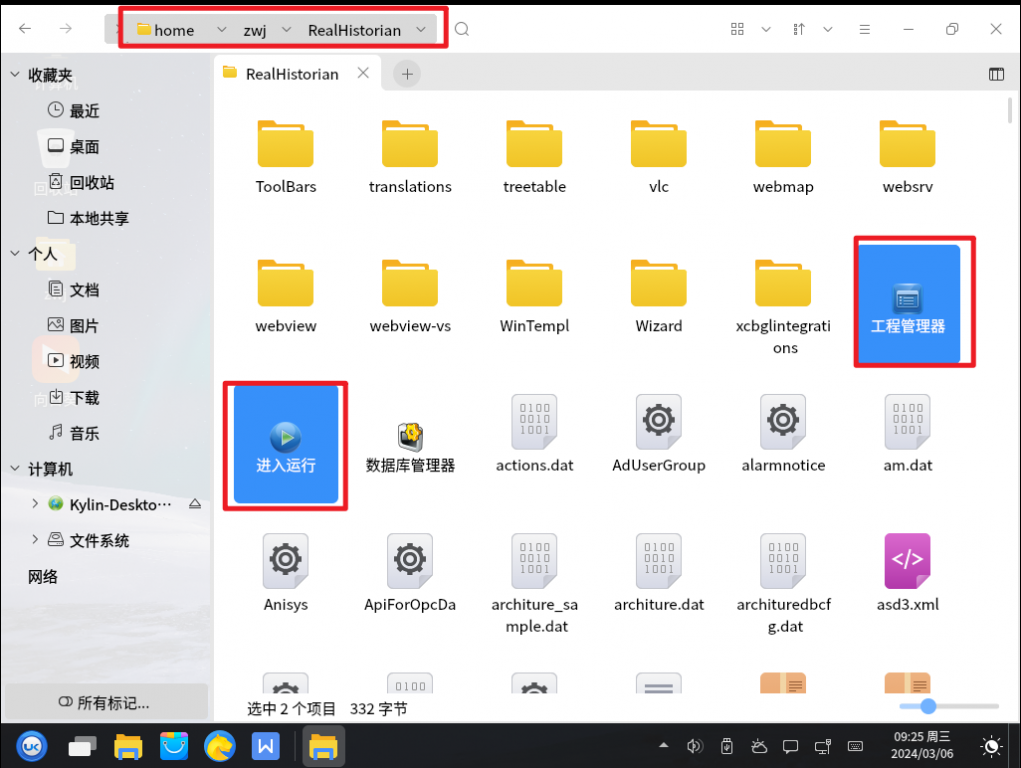Open the webmap folder
The image size is (1021, 768).
(783, 156)
